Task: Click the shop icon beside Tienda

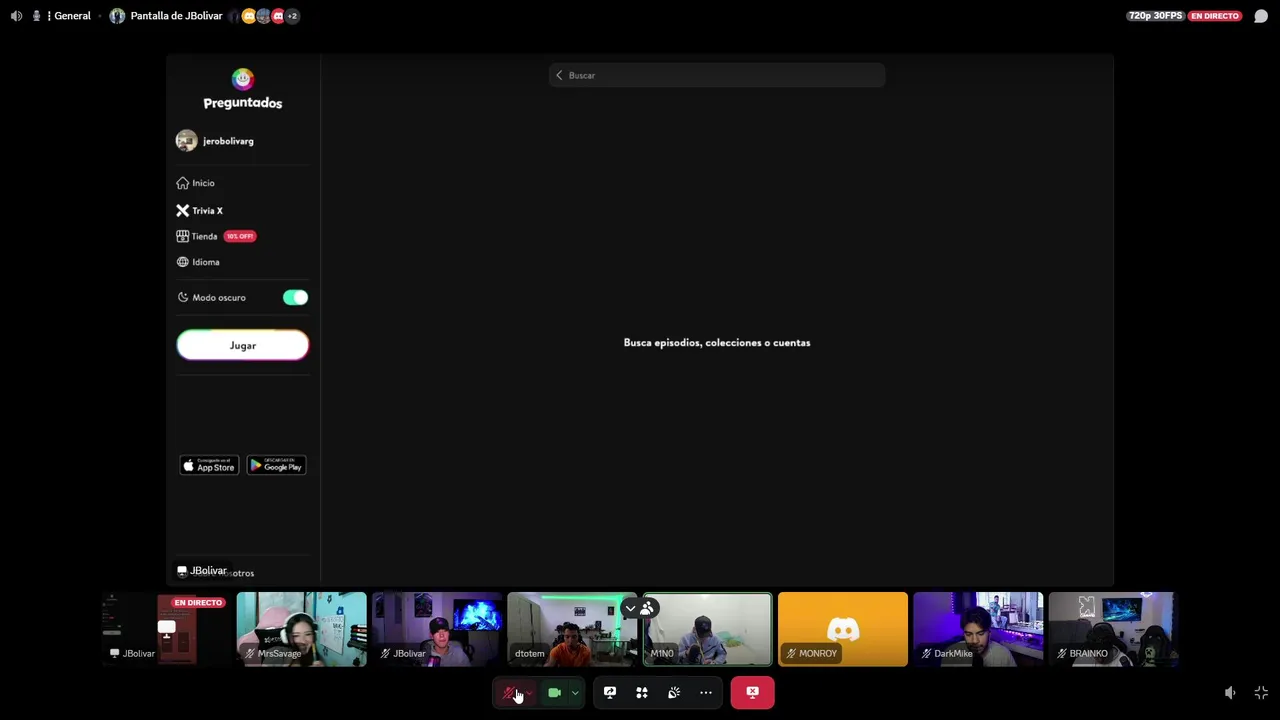Action: click(x=183, y=236)
